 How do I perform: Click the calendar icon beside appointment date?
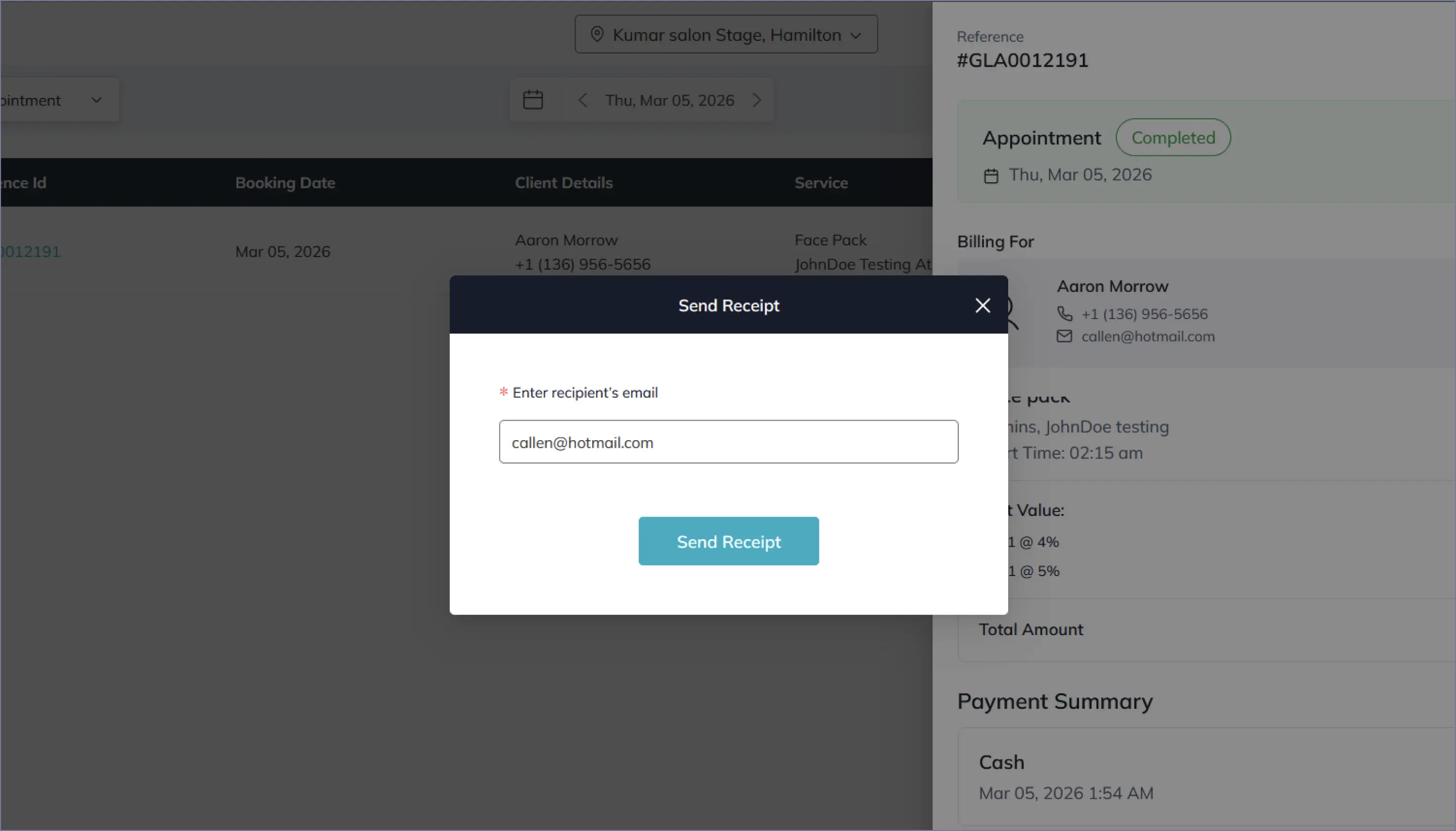tap(992, 176)
